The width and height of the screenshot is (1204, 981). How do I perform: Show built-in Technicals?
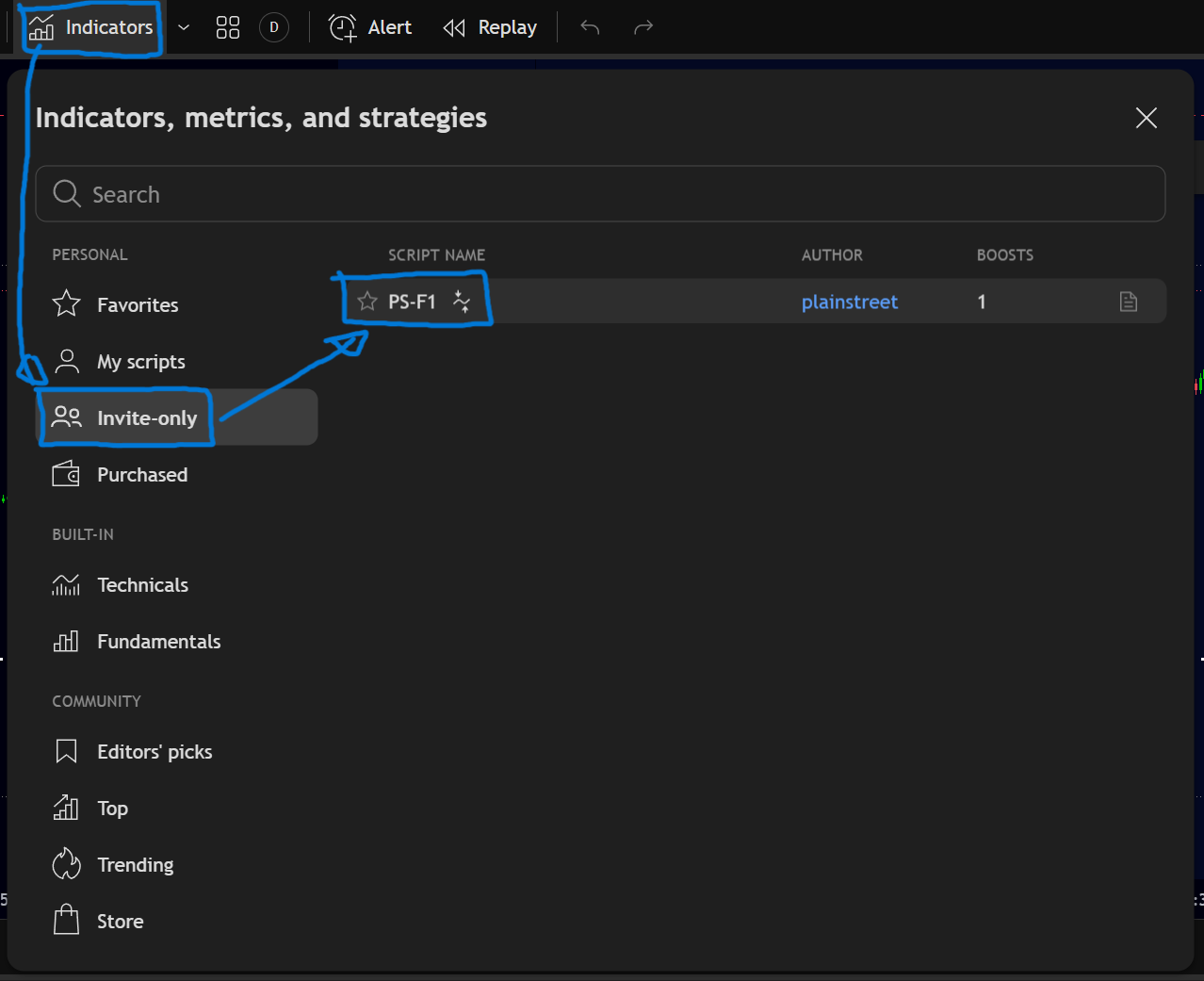pyautogui.click(x=176, y=584)
